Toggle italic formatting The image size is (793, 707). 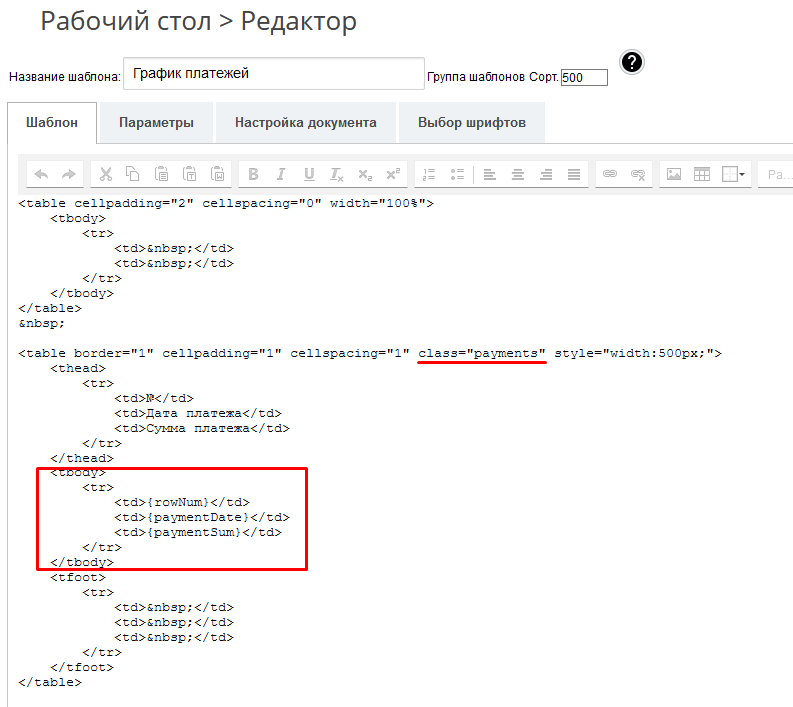281,174
